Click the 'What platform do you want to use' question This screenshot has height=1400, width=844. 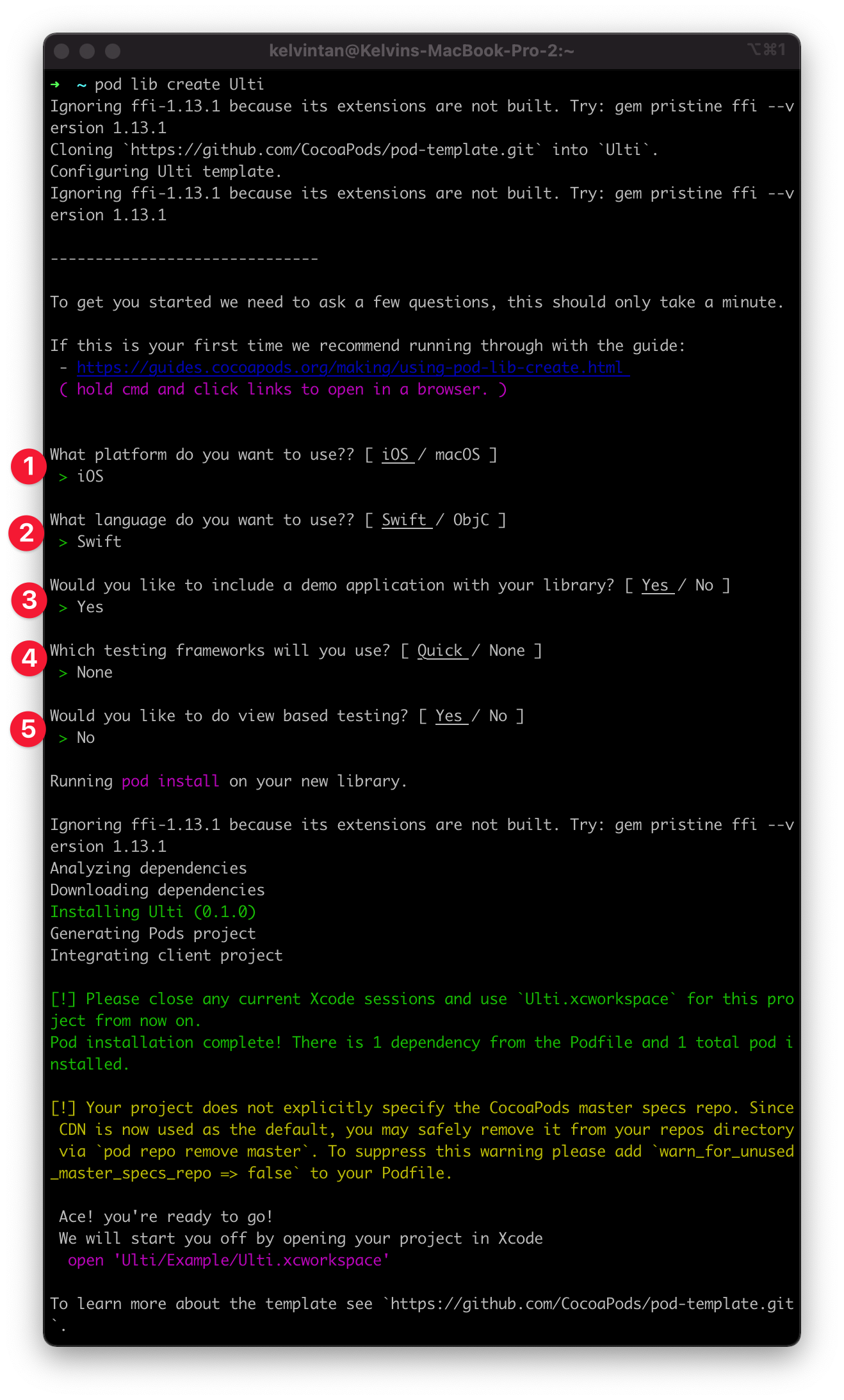pyautogui.click(x=202, y=455)
